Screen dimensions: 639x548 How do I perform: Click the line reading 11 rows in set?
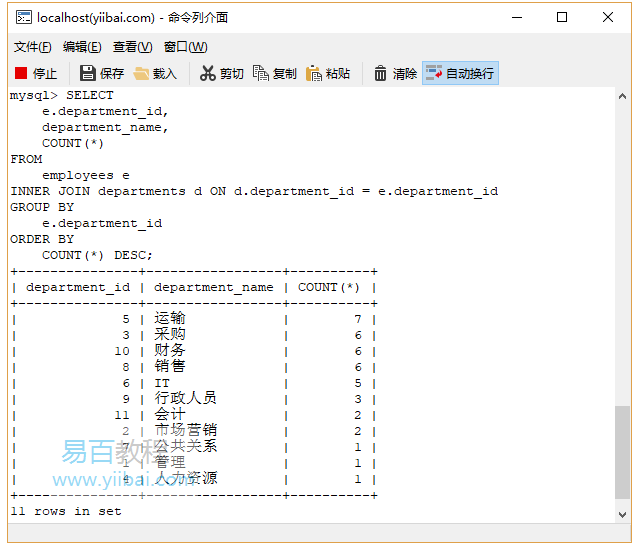(x=66, y=511)
